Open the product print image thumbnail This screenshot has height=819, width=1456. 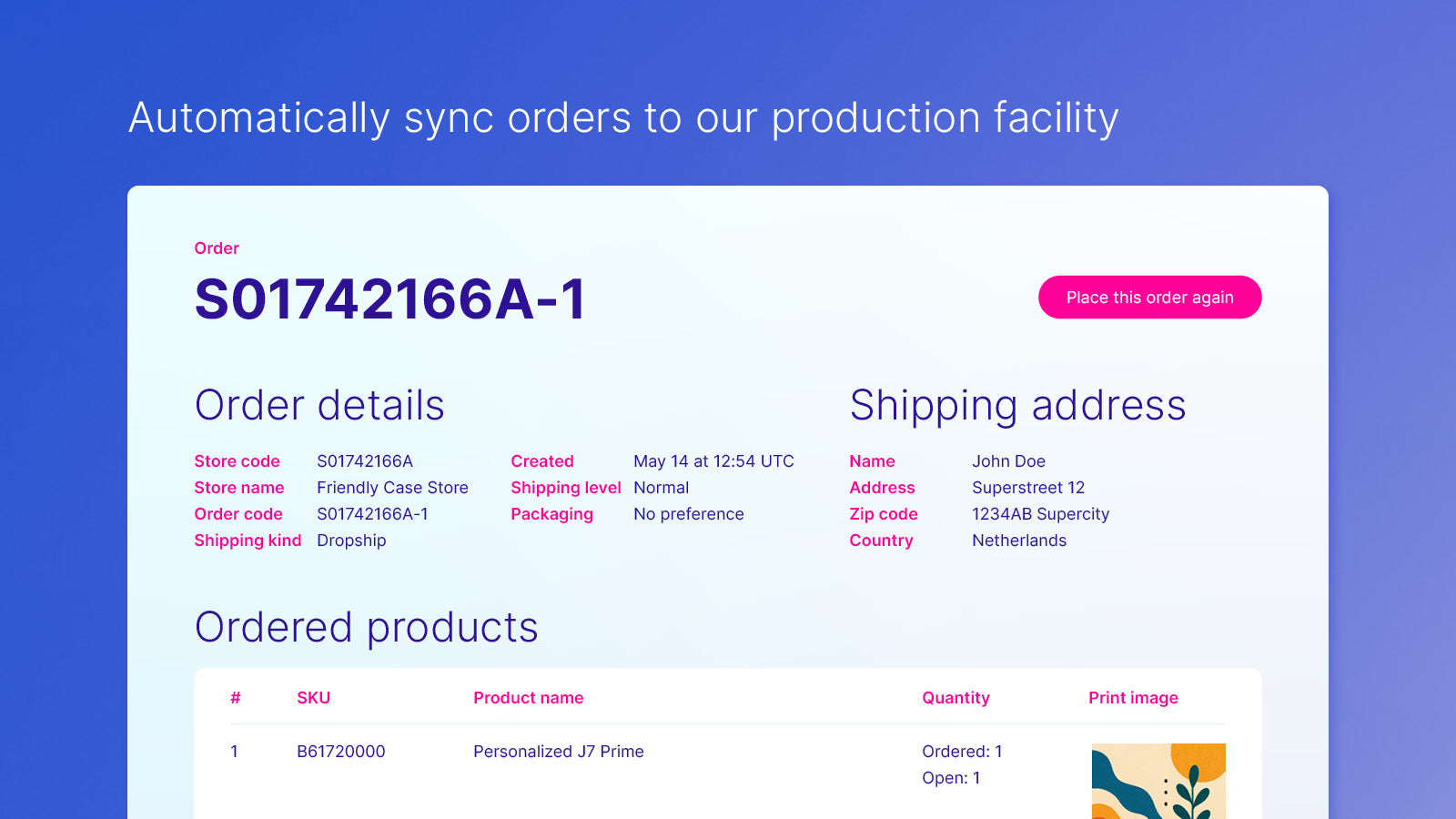(1158, 781)
